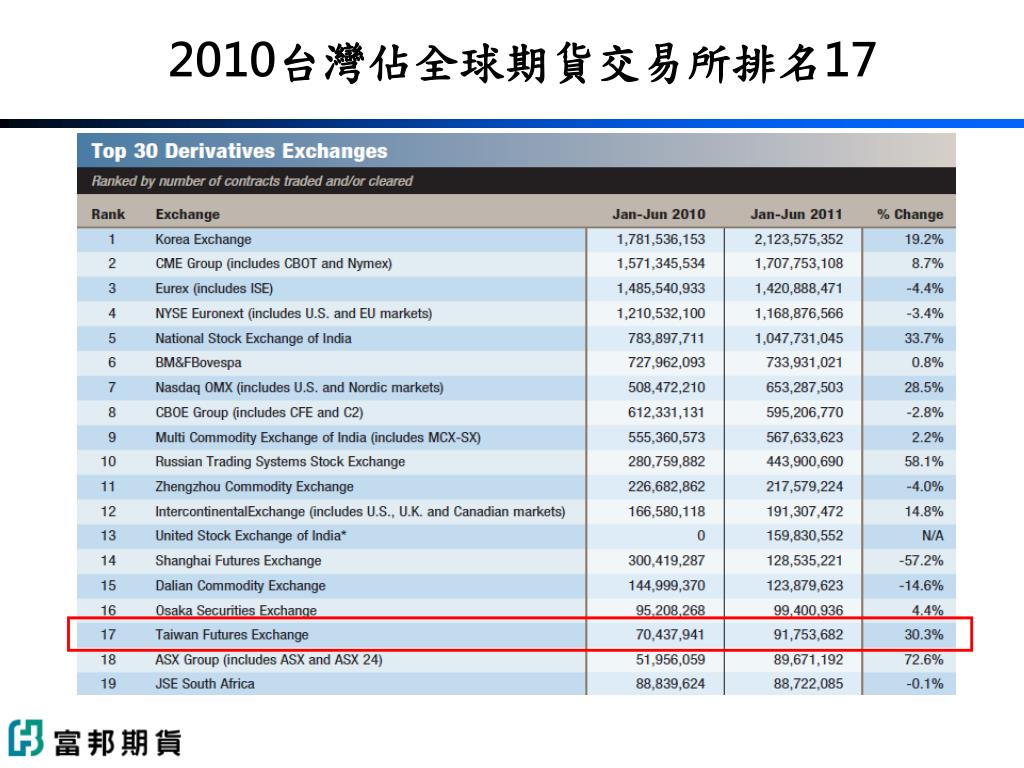This screenshot has width=1024, height=768.
Task: Select 'United Stock Exchange of India*'
Action: tap(251, 536)
